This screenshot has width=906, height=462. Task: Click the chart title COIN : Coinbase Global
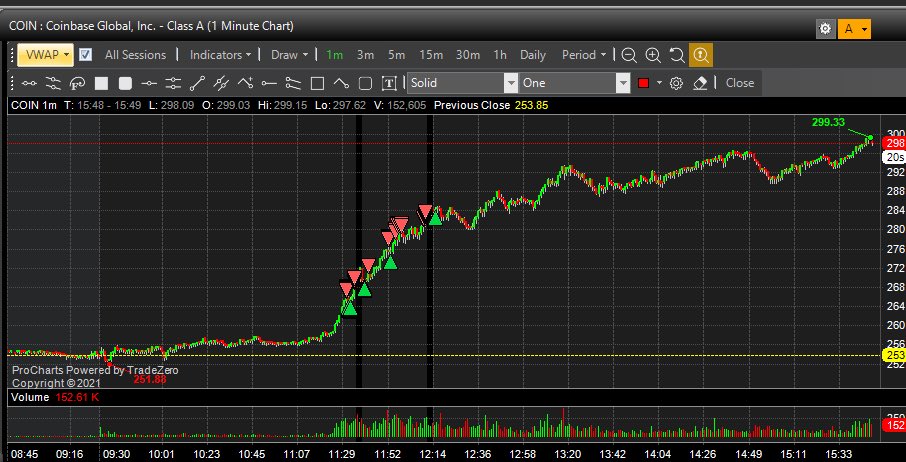(151, 26)
